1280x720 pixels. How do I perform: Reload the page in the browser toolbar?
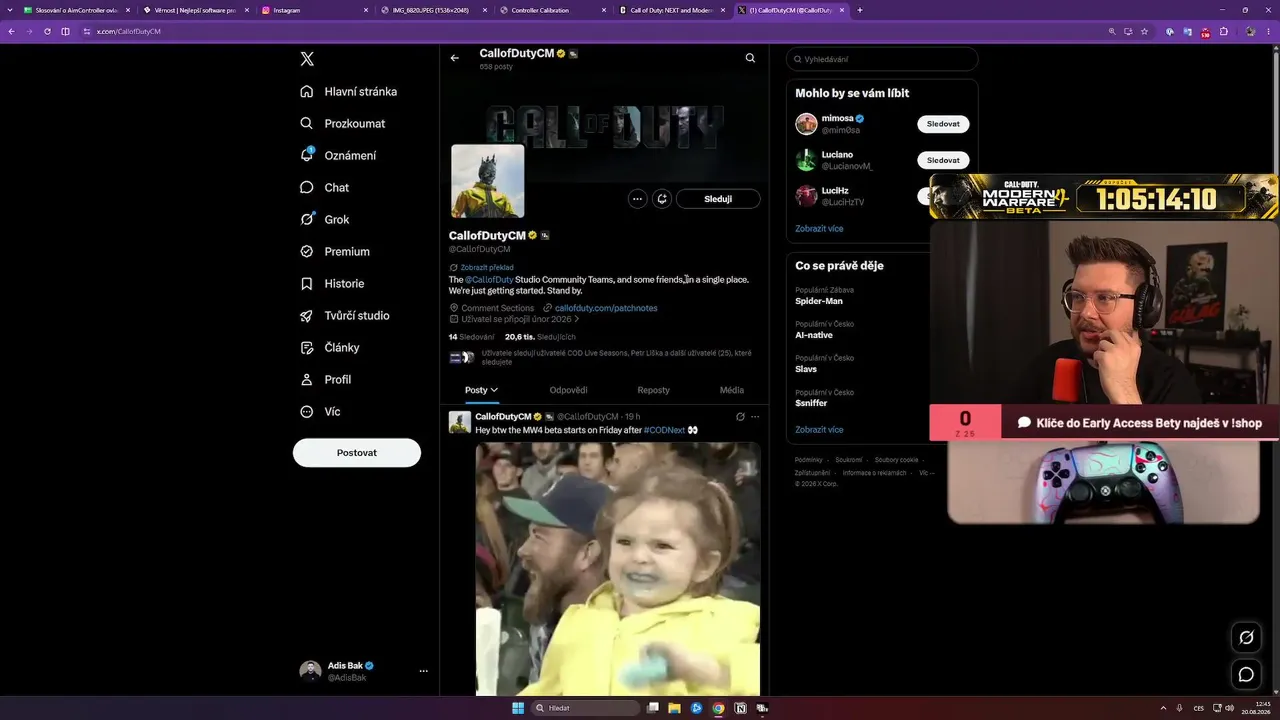tap(47, 31)
